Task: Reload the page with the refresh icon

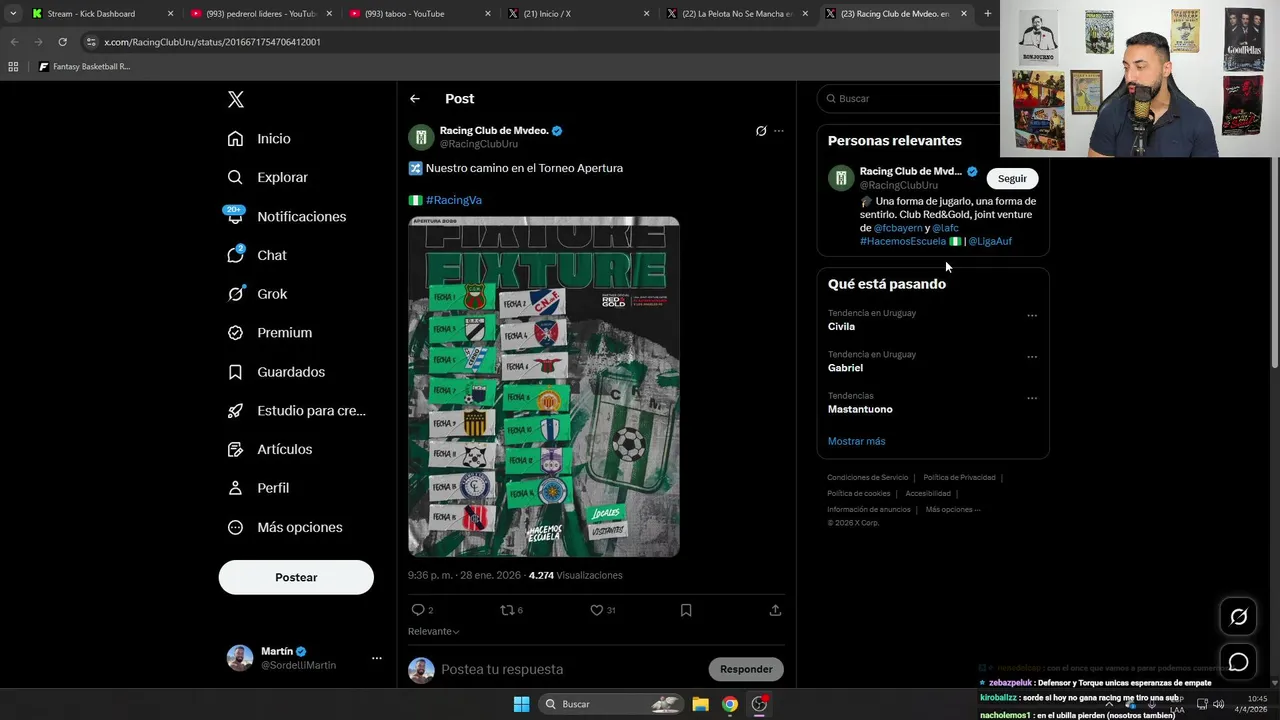Action: point(62,42)
